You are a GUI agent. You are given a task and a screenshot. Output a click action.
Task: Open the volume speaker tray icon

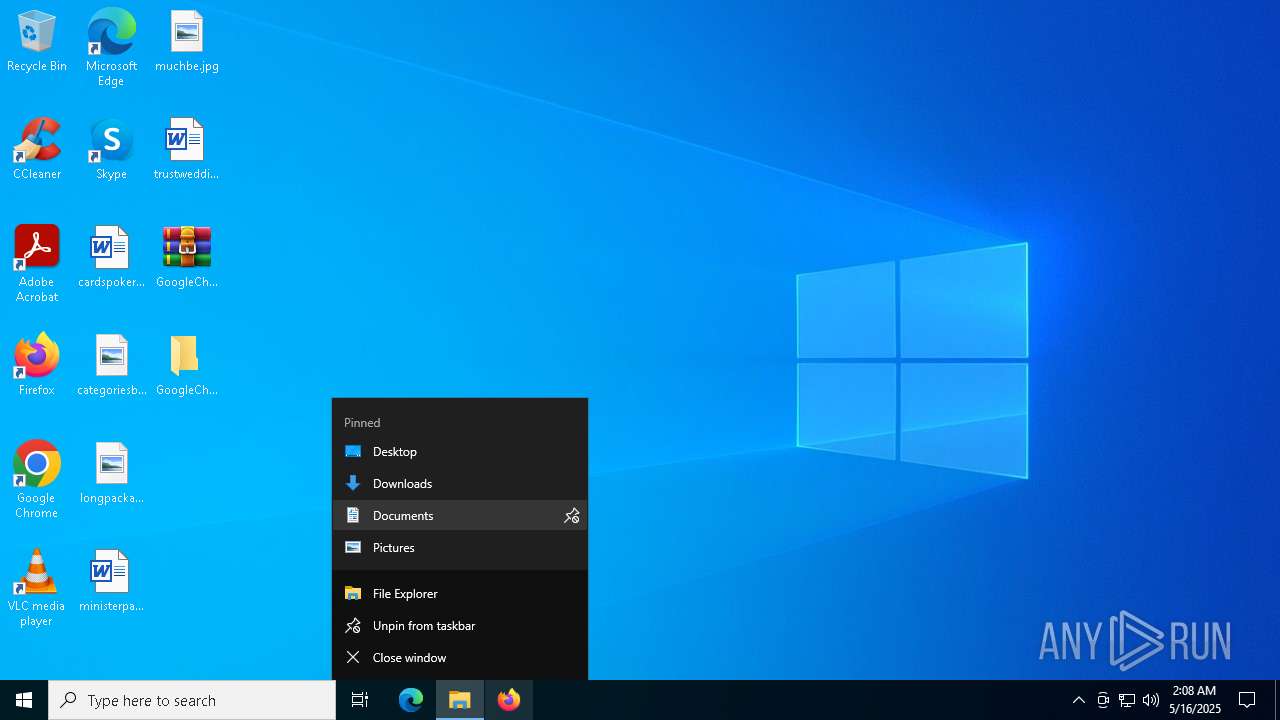click(1151, 700)
